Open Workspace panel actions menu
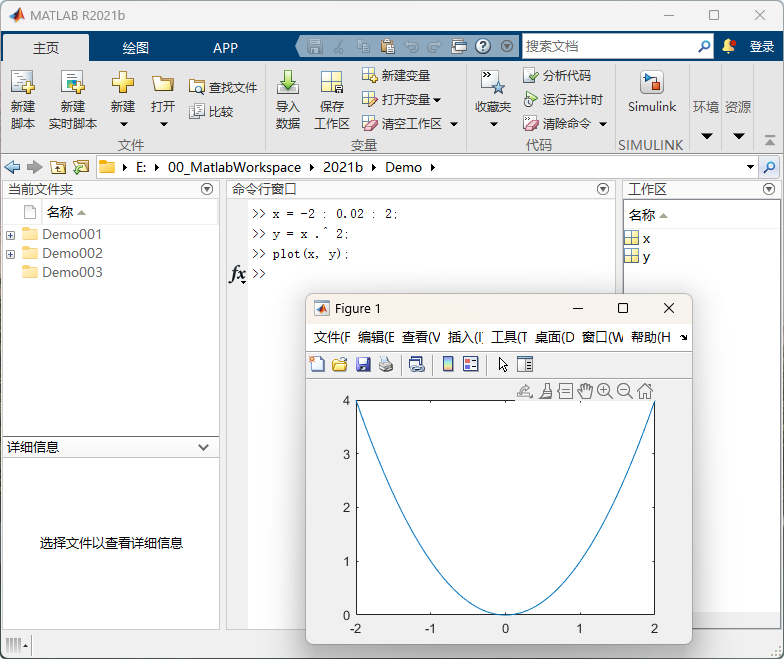This screenshot has height=659, width=784. (768, 189)
